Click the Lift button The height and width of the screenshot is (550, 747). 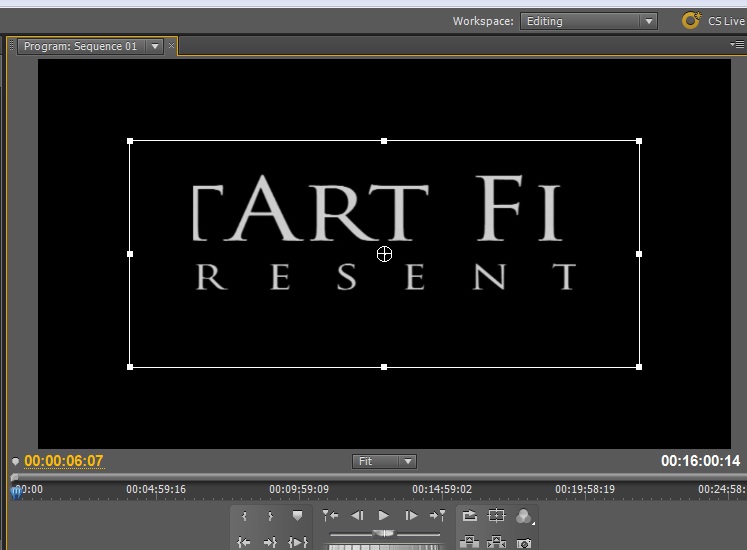(469, 542)
